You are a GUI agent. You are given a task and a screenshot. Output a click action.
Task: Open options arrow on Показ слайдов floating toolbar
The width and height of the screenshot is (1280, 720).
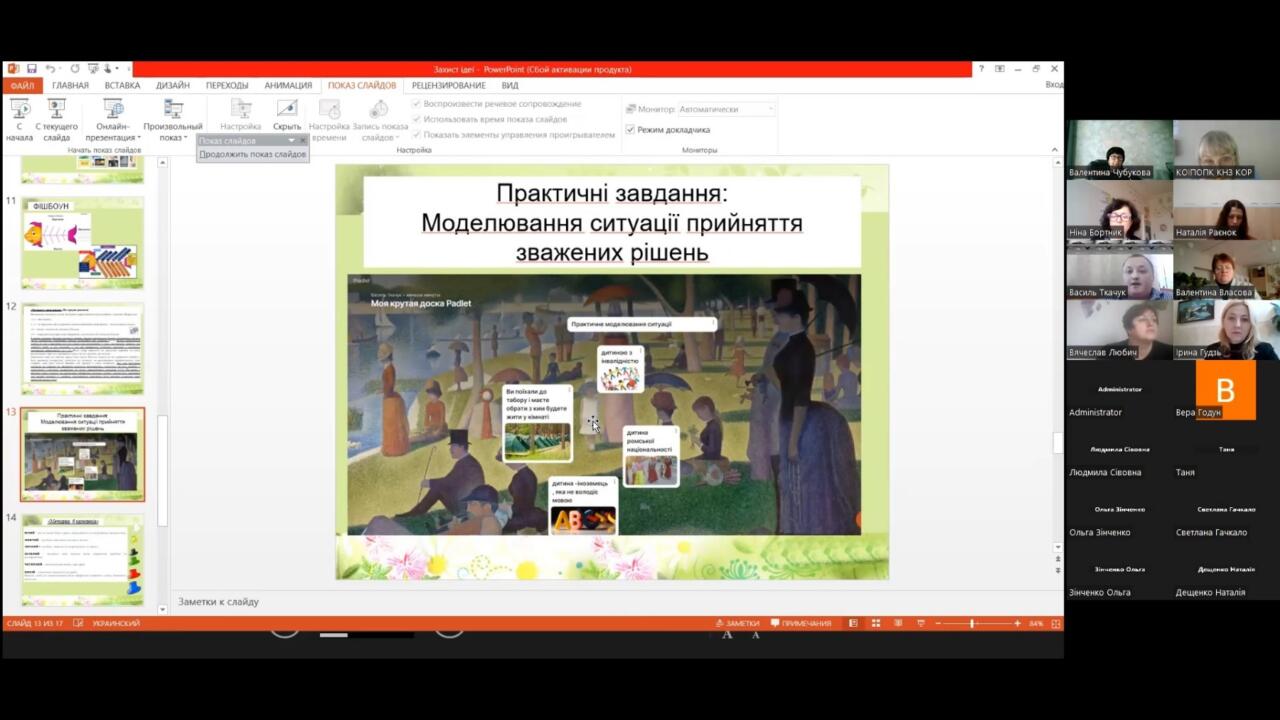pyautogui.click(x=291, y=141)
